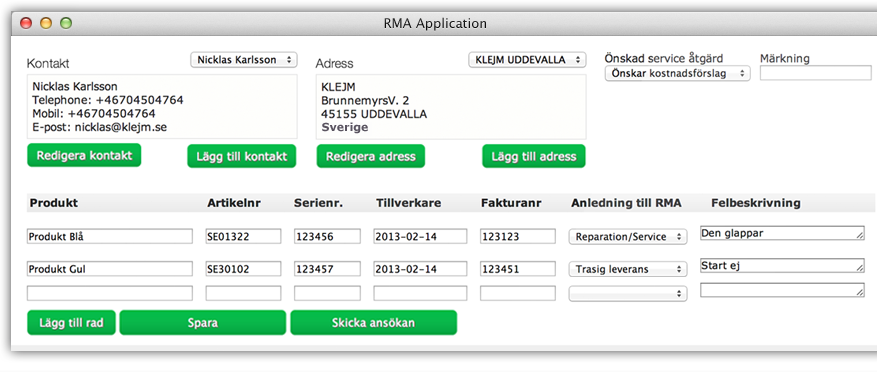Click Lägg till kontakt button

click(242, 156)
